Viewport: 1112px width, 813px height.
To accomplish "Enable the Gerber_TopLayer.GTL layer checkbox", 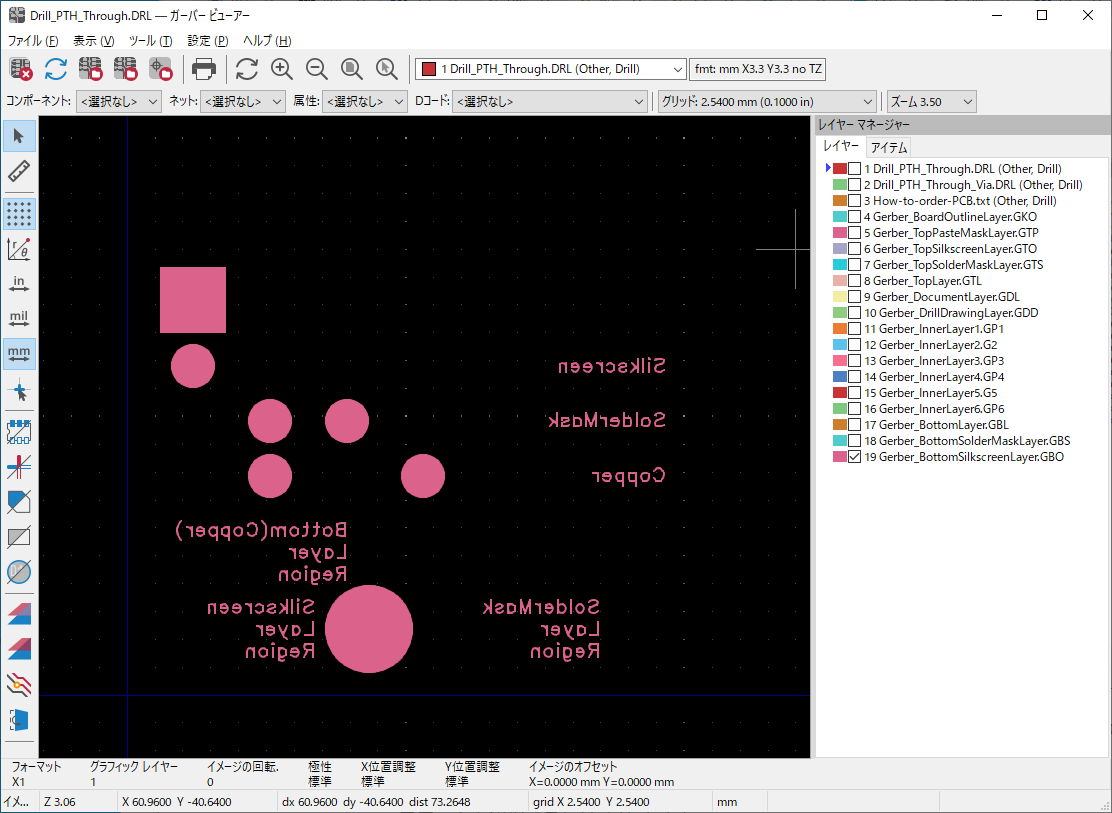I will click(x=854, y=281).
